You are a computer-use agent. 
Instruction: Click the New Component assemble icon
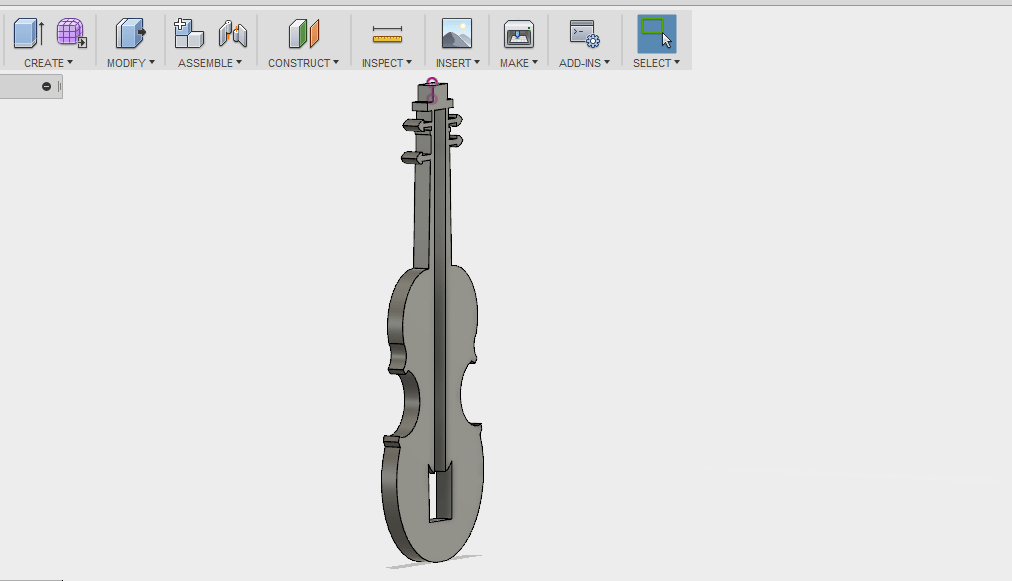[x=188, y=34]
